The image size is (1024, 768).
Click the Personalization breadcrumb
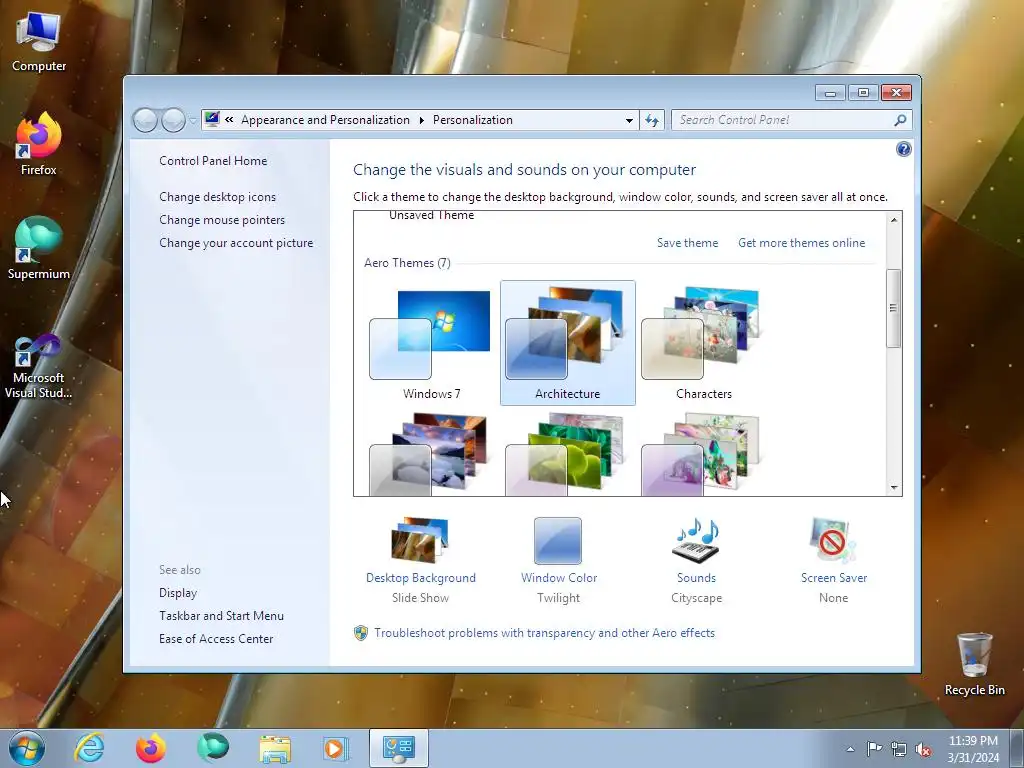pos(472,120)
